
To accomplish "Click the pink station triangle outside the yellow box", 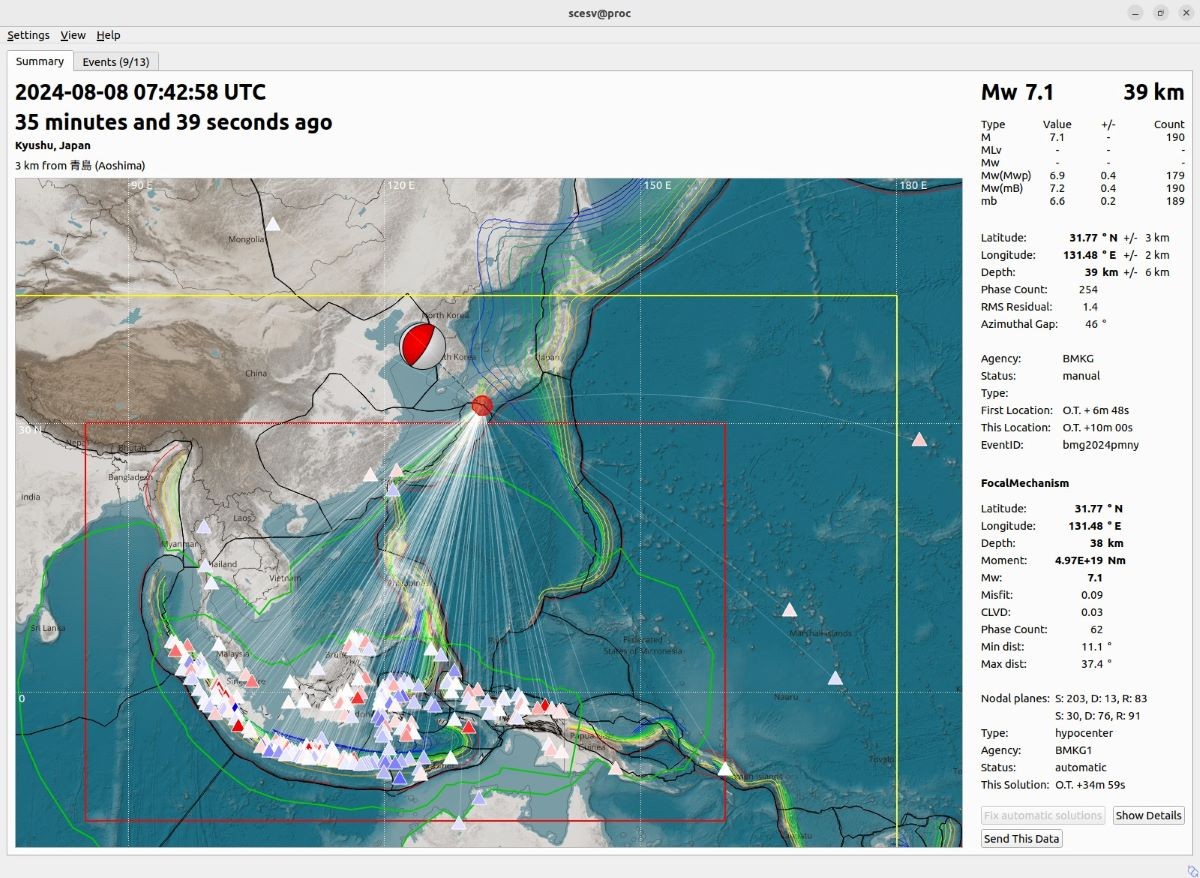I will (x=919, y=440).
